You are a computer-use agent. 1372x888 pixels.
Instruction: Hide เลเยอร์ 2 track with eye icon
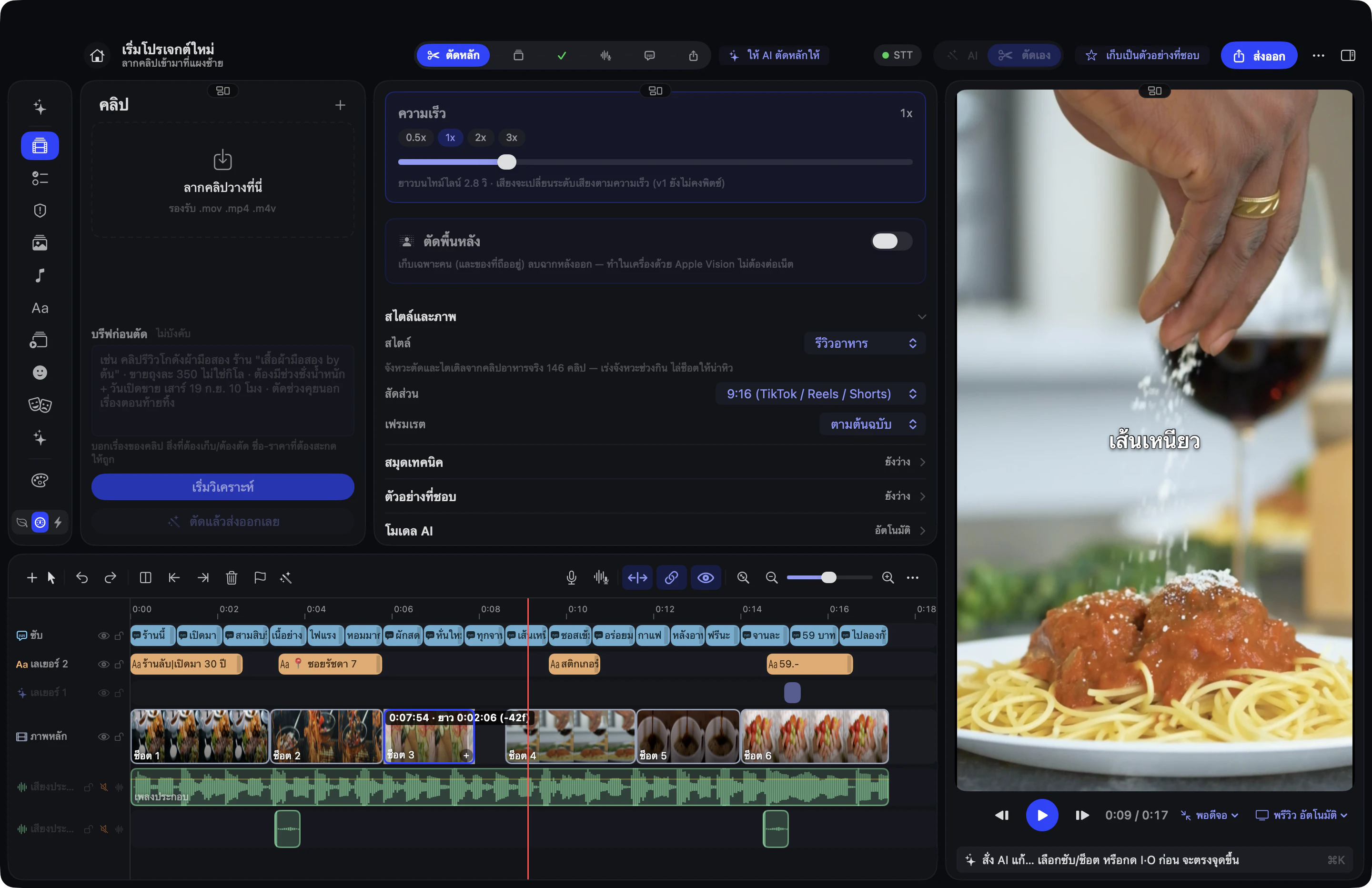(104, 664)
